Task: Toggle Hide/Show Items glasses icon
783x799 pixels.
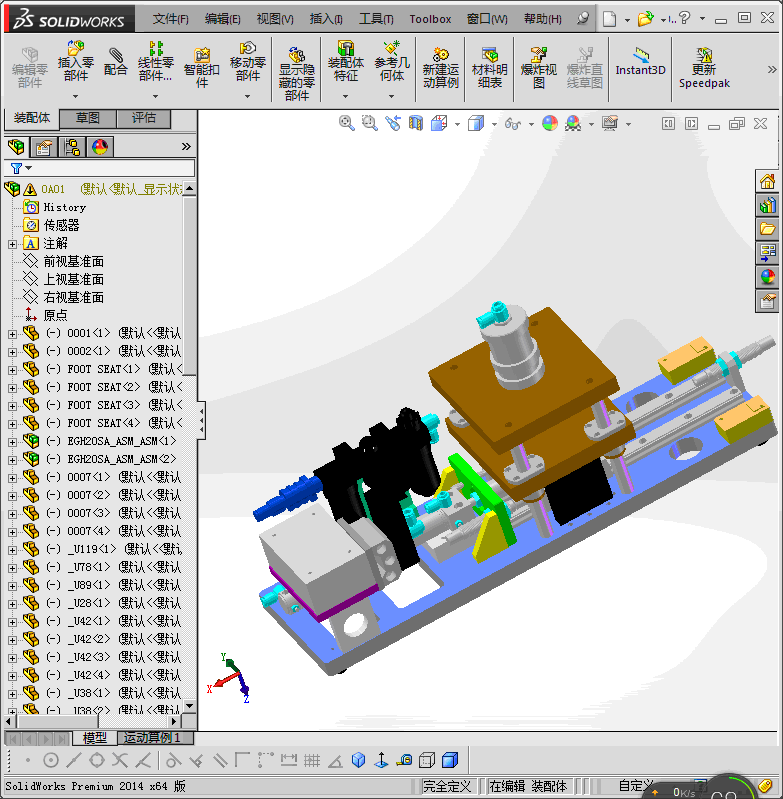Action: click(513, 123)
